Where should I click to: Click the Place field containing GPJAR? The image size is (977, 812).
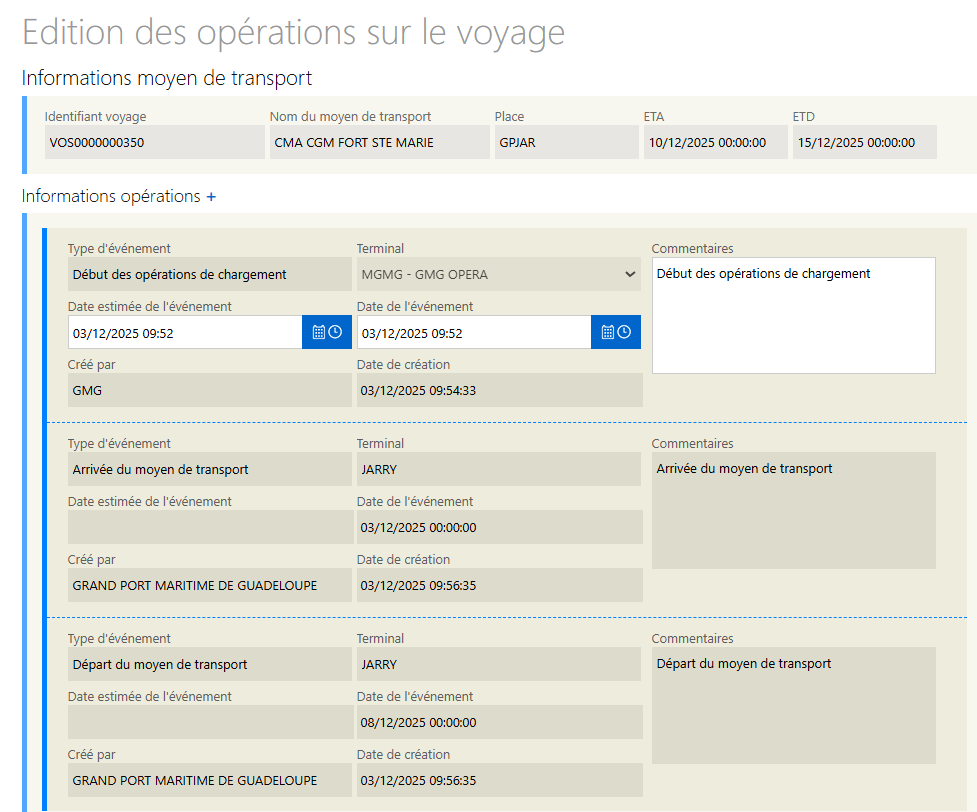click(565, 142)
